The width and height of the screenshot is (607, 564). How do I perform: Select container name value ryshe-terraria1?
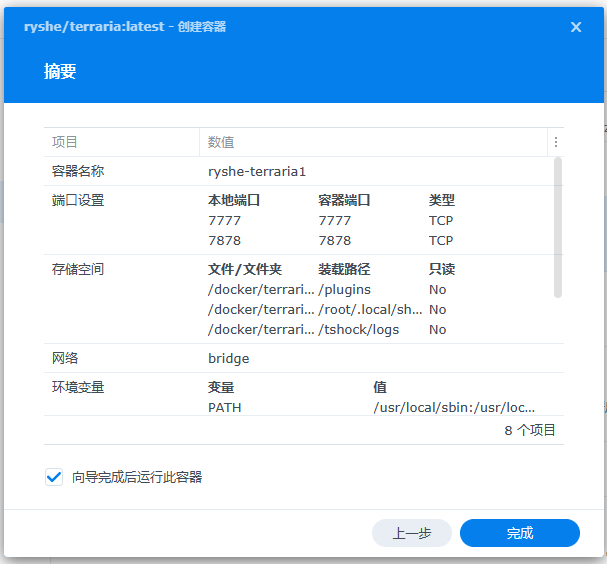click(257, 171)
